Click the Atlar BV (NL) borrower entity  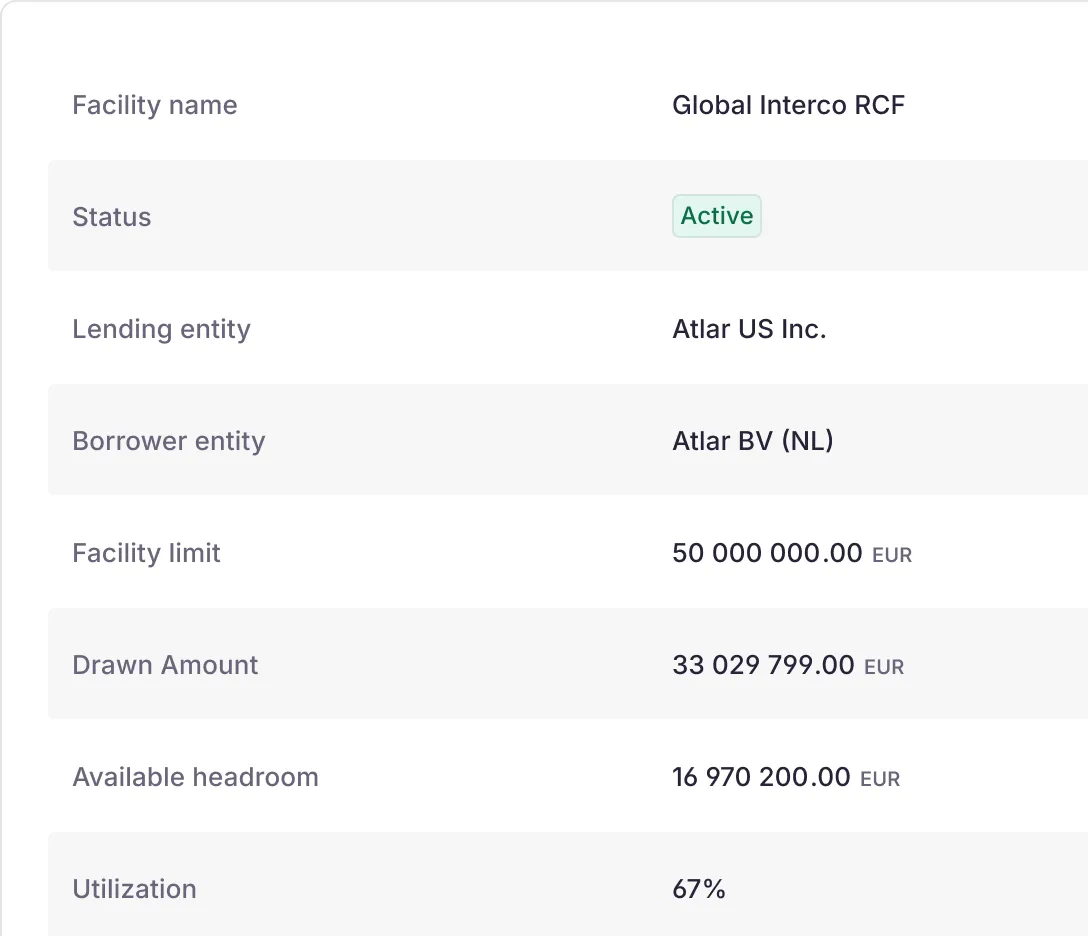[x=753, y=441]
